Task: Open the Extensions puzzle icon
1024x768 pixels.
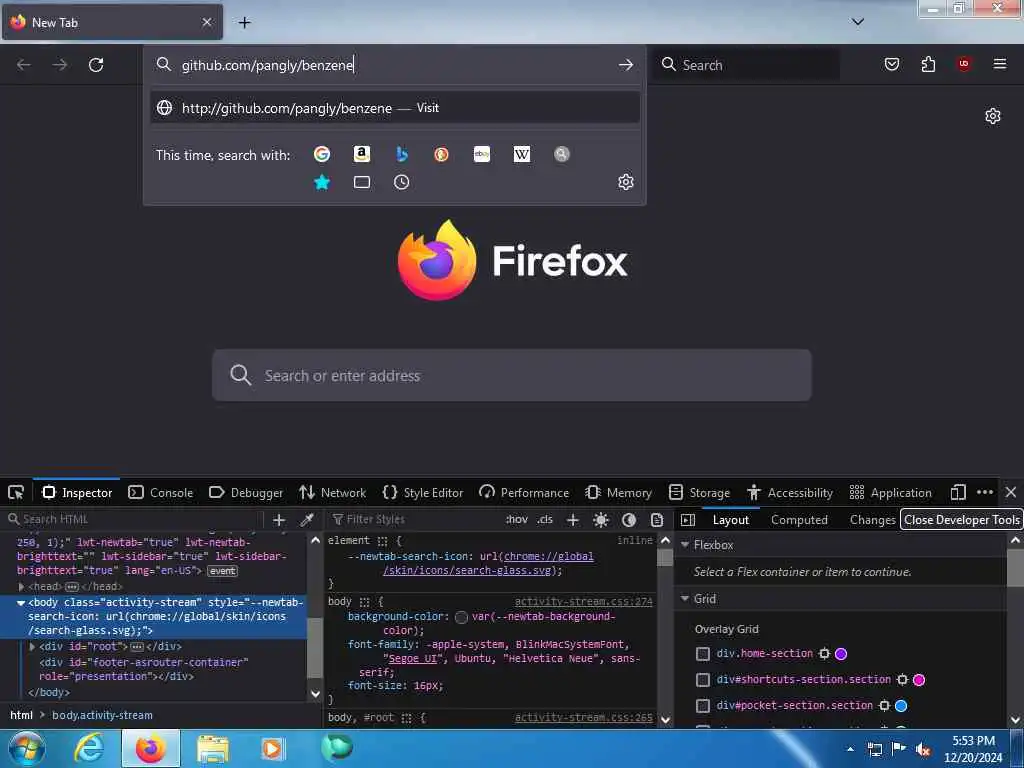Action: (x=928, y=64)
